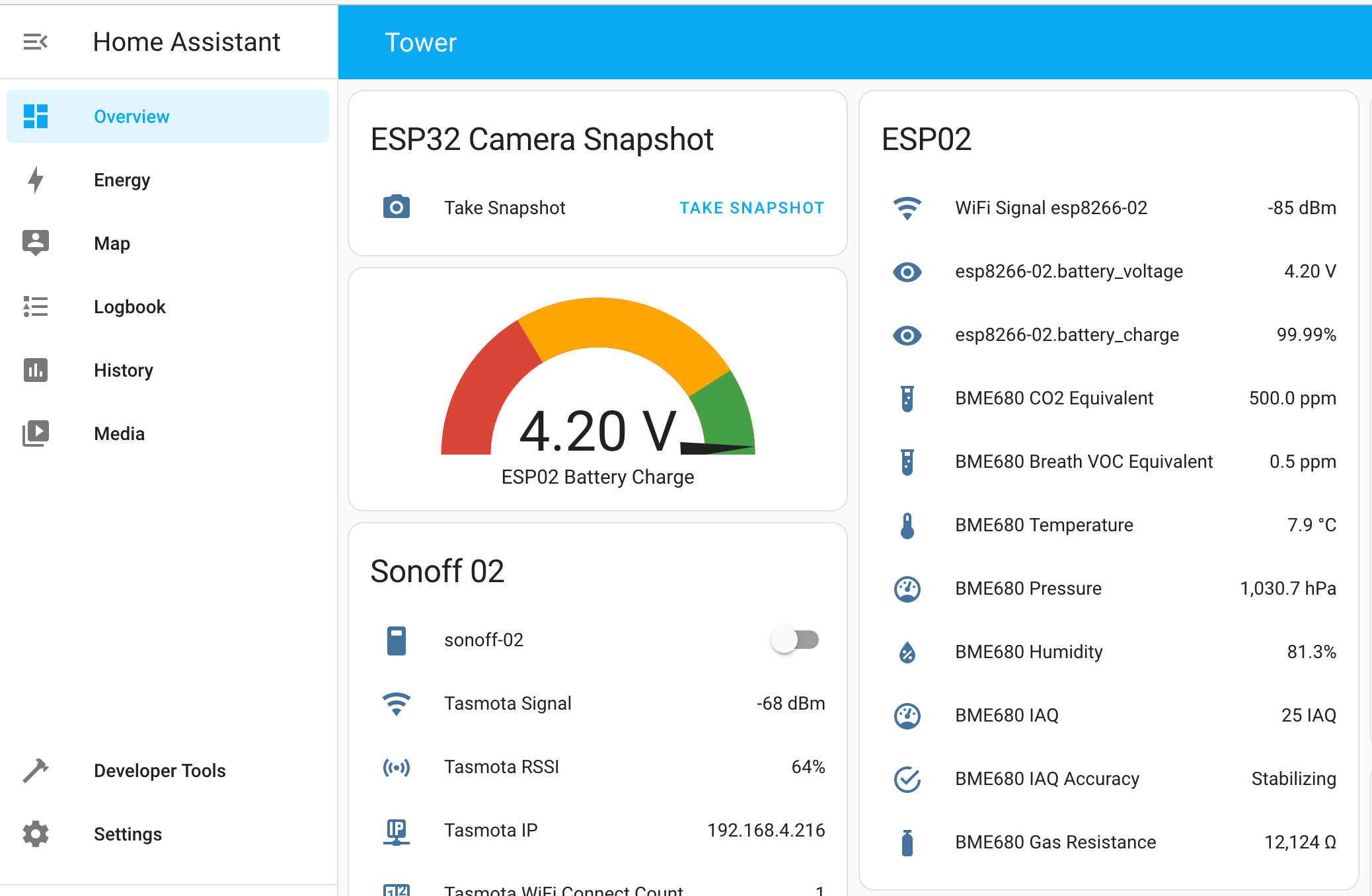Click the eye icon for battery_charge
The width and height of the screenshot is (1372, 896).
click(x=907, y=335)
